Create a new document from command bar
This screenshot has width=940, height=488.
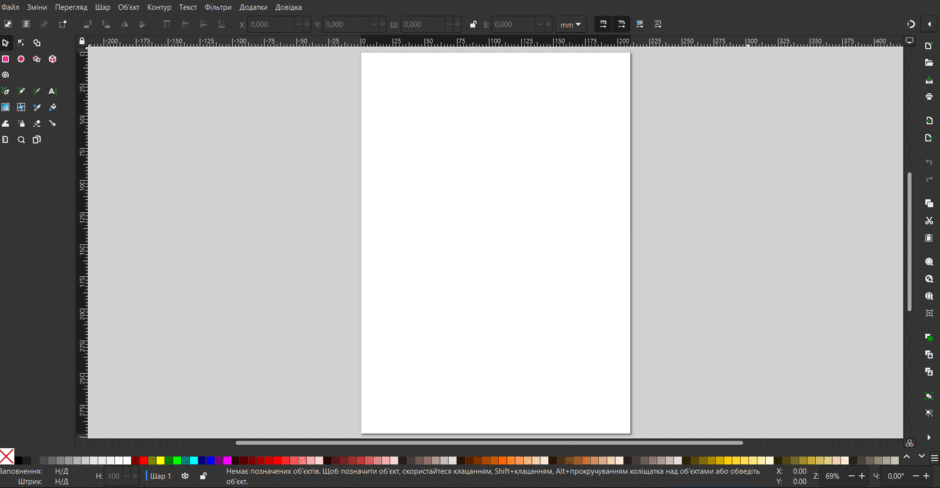pyautogui.click(x=929, y=46)
